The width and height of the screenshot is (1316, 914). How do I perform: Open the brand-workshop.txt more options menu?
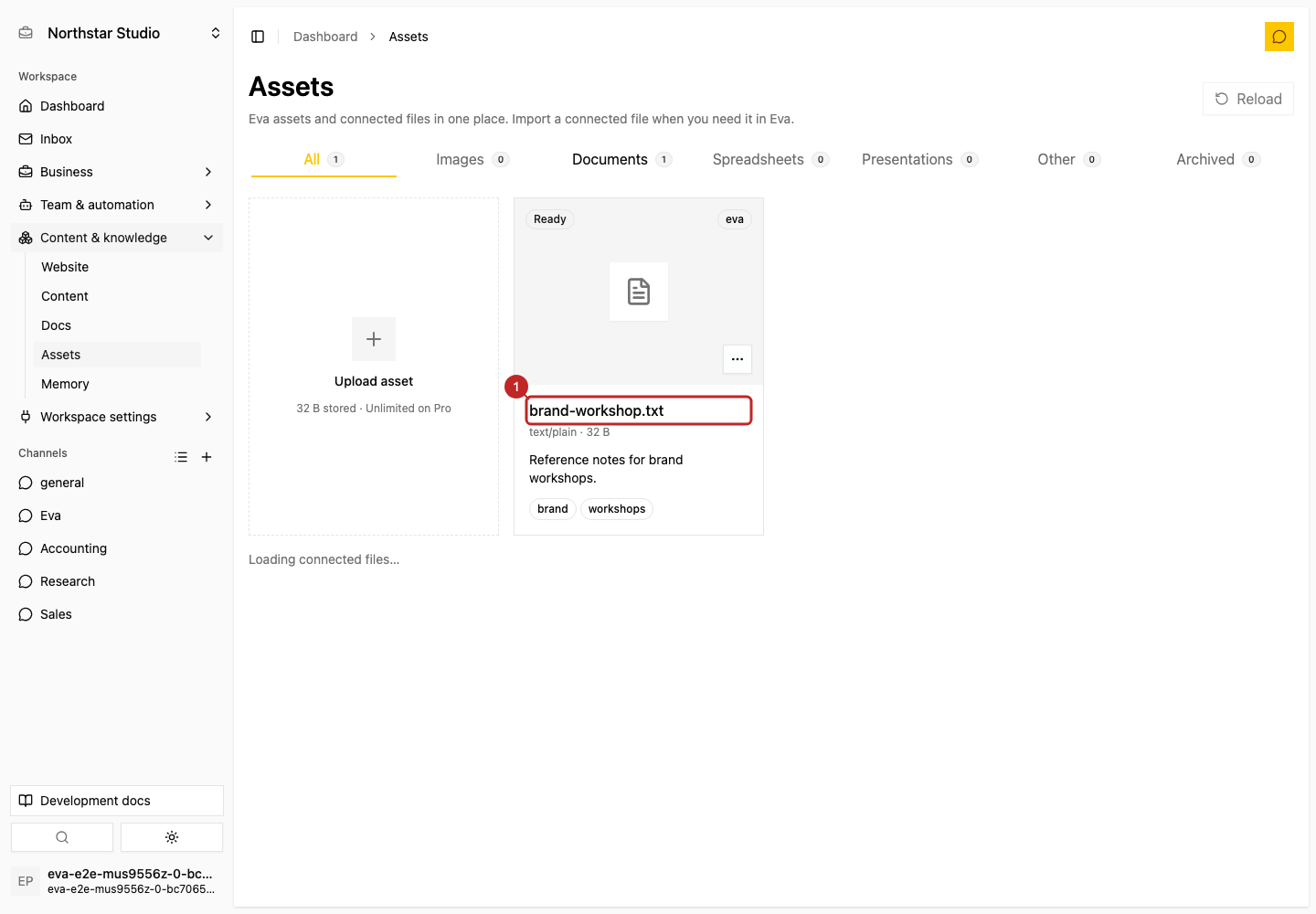coord(738,359)
